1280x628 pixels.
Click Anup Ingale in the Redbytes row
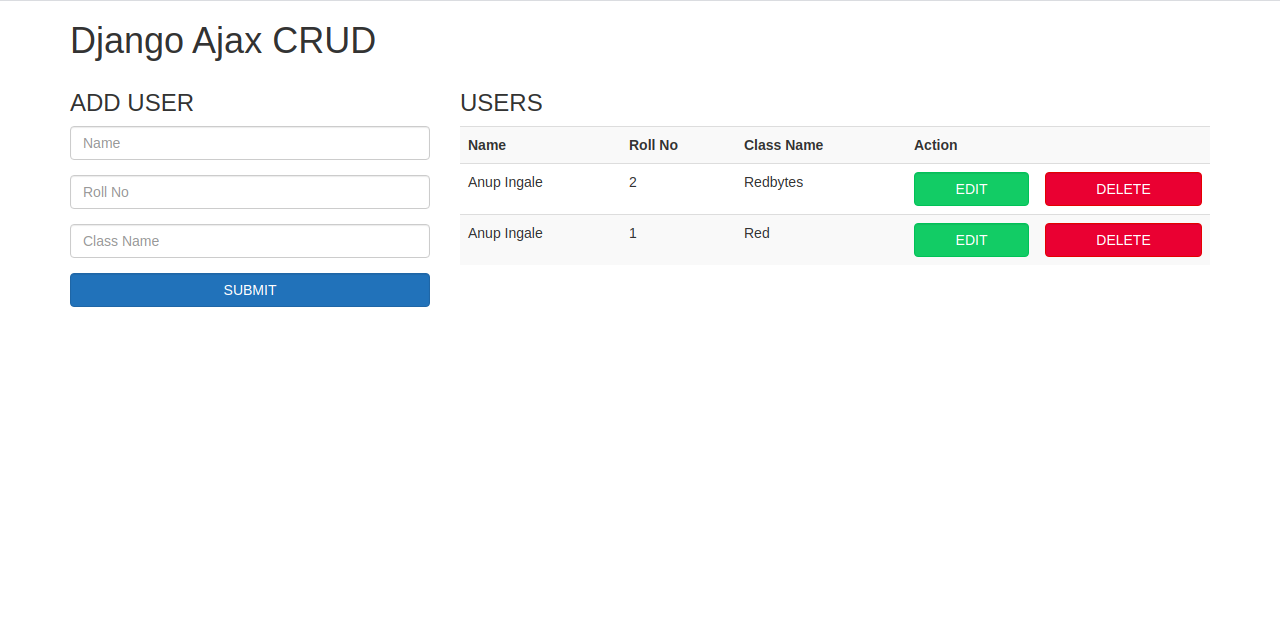point(505,182)
